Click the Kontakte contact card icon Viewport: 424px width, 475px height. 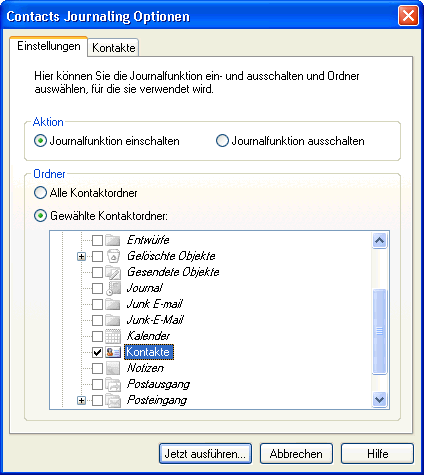click(x=113, y=352)
